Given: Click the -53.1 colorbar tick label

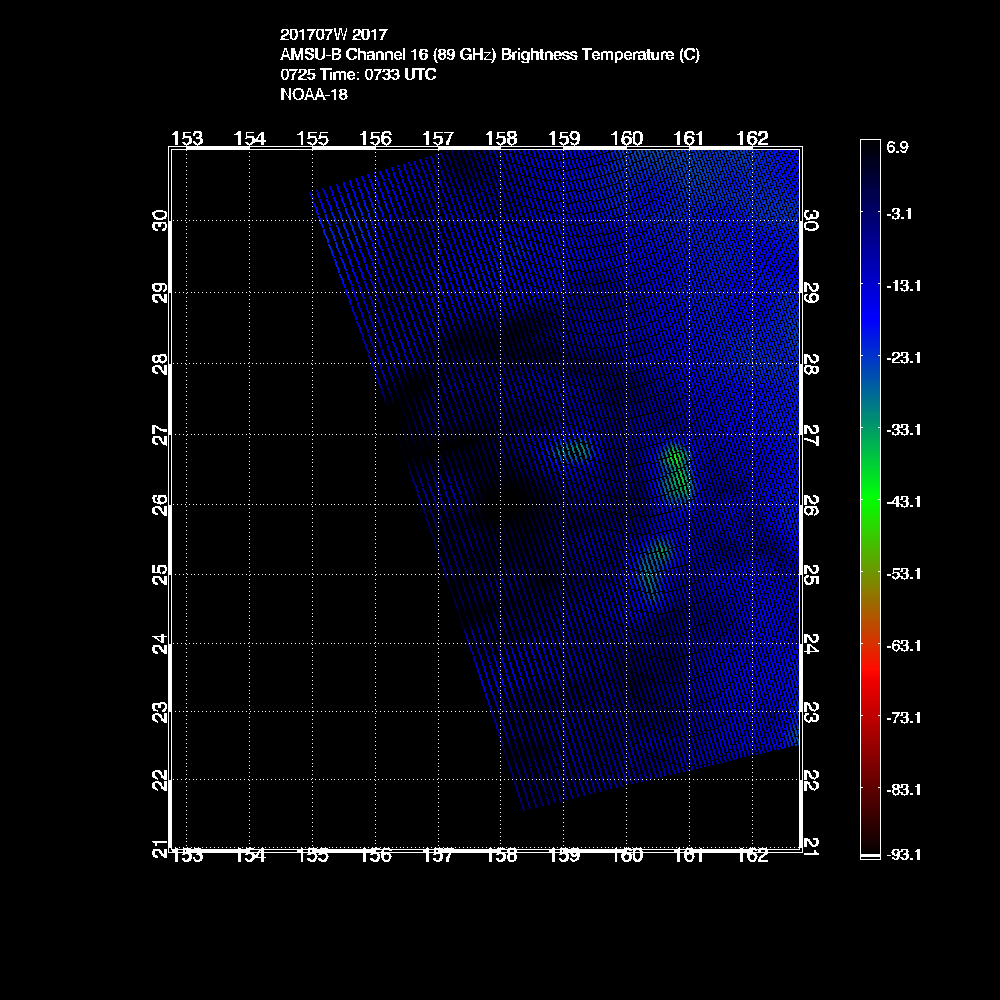Looking at the screenshot, I should [903, 574].
